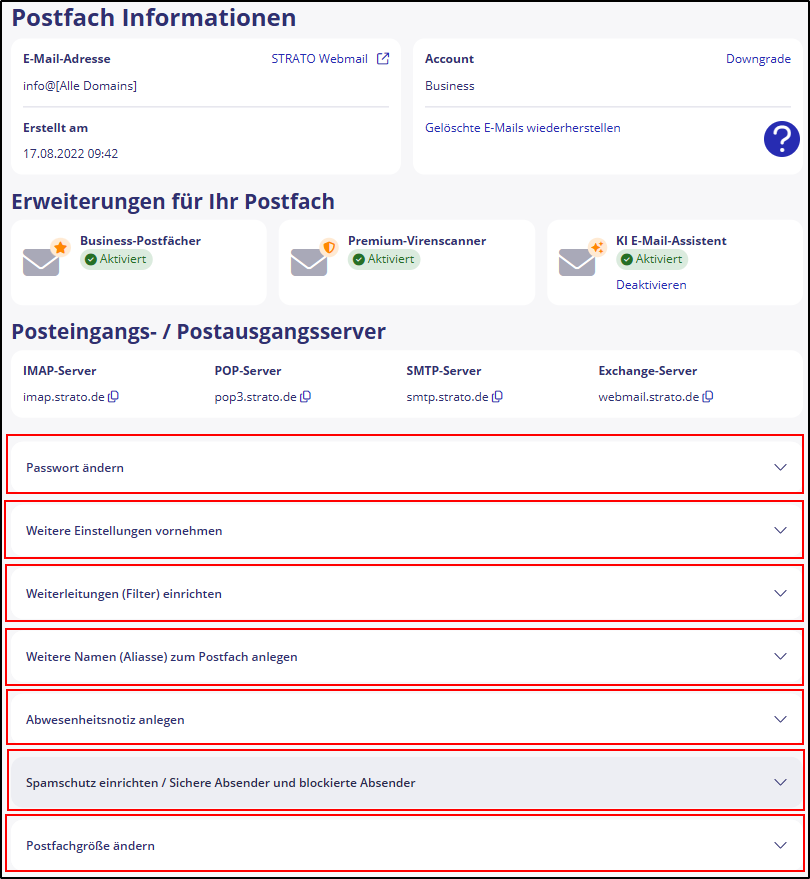The image size is (810, 879).
Task: Restore deleted emails via Gelöschte E-Mails wiederherstellen
Action: (522, 128)
